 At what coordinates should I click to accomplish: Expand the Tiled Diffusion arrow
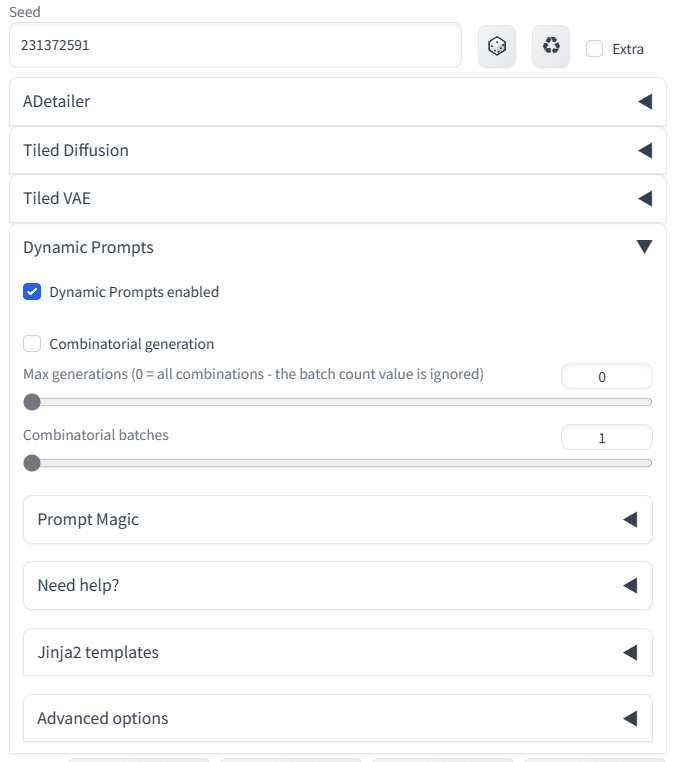tap(644, 151)
